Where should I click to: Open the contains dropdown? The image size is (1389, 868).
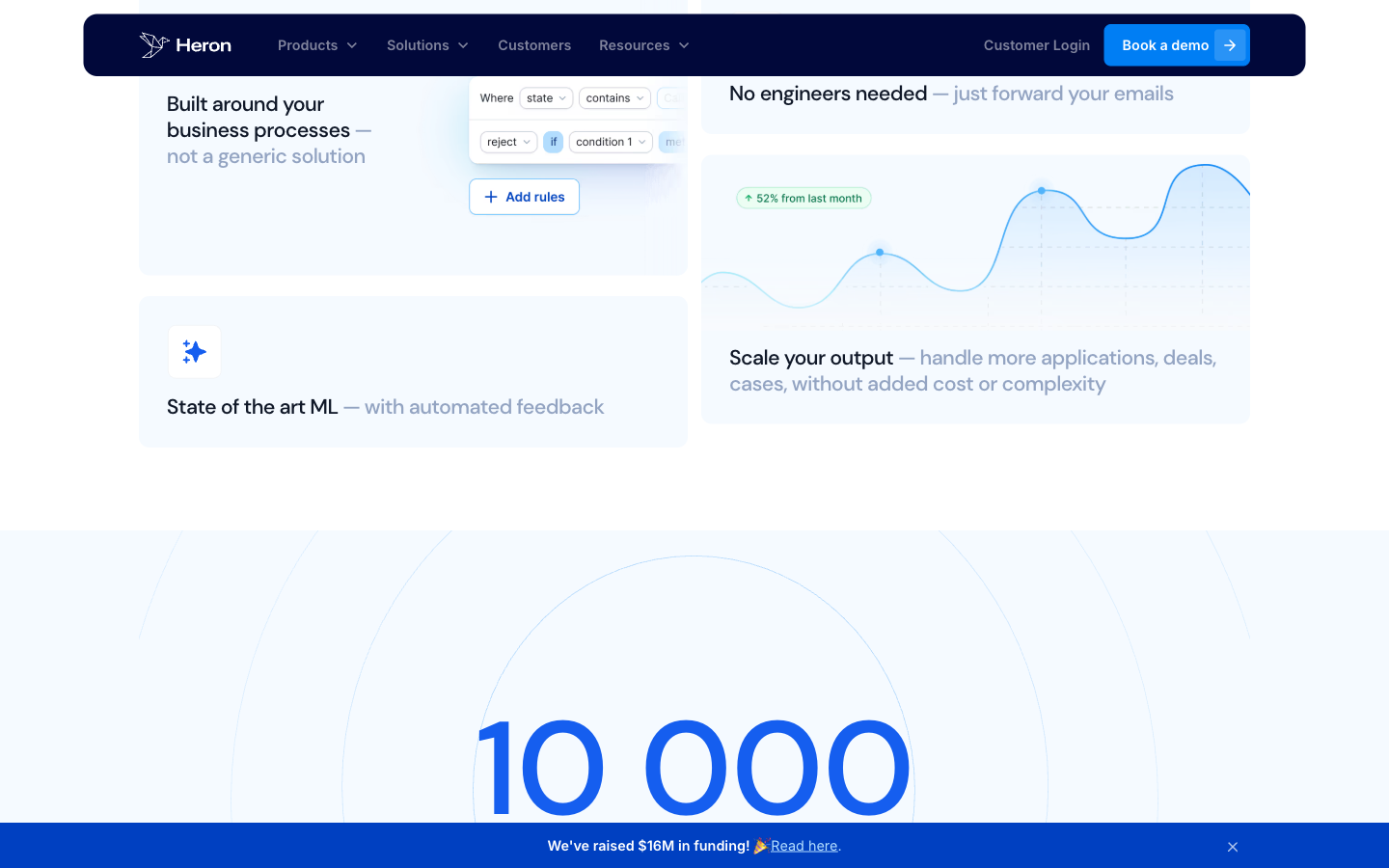tap(614, 98)
